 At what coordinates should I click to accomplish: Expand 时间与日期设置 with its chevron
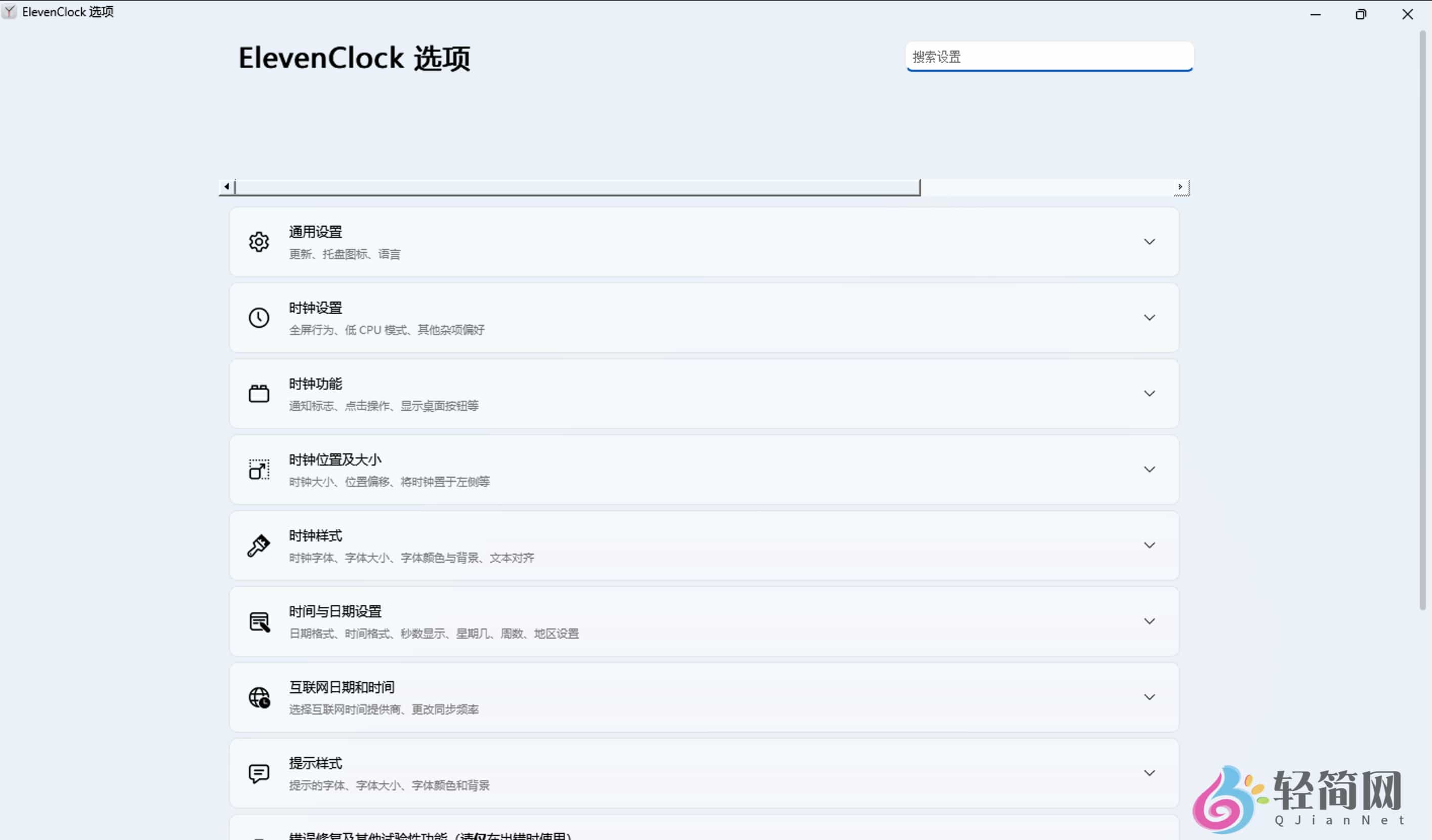[1149, 621]
